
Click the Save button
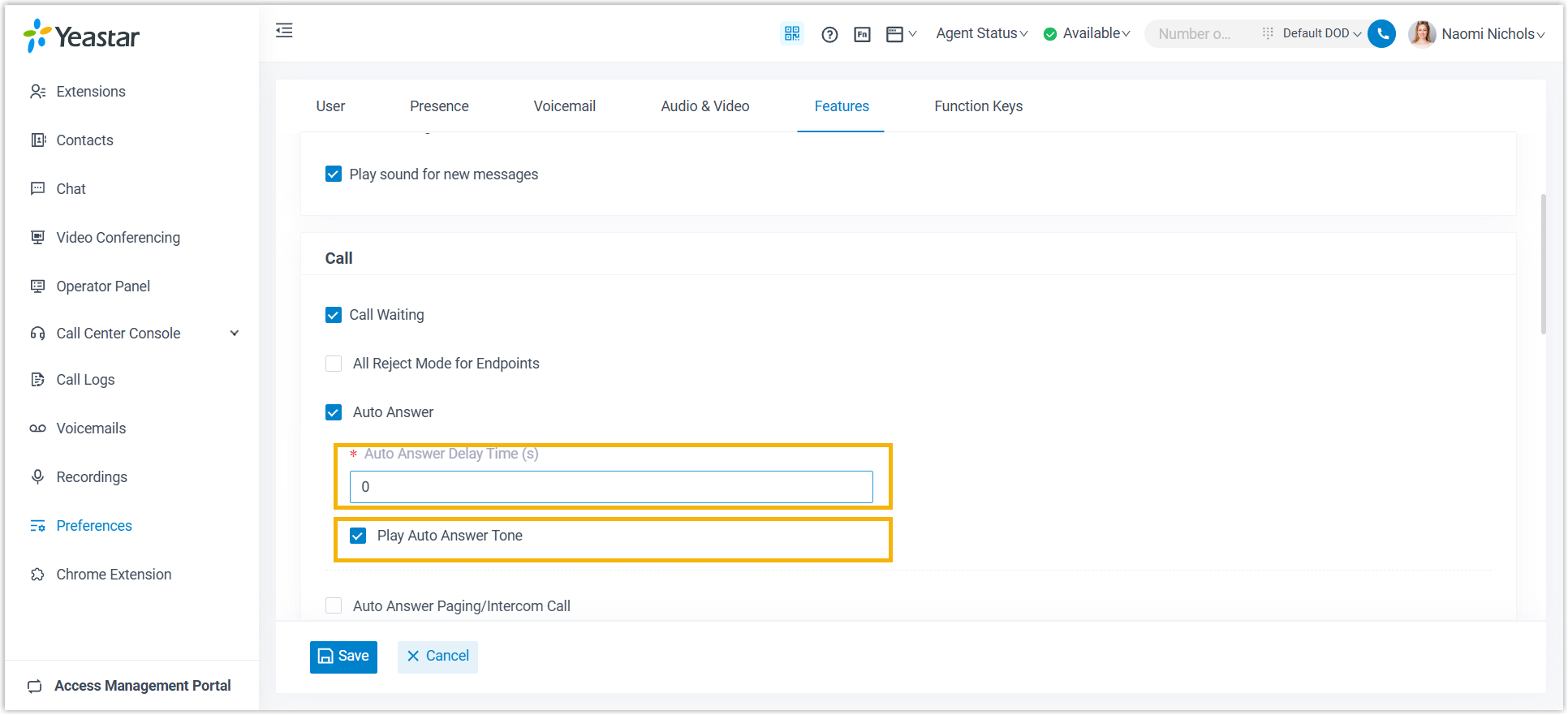(x=343, y=657)
